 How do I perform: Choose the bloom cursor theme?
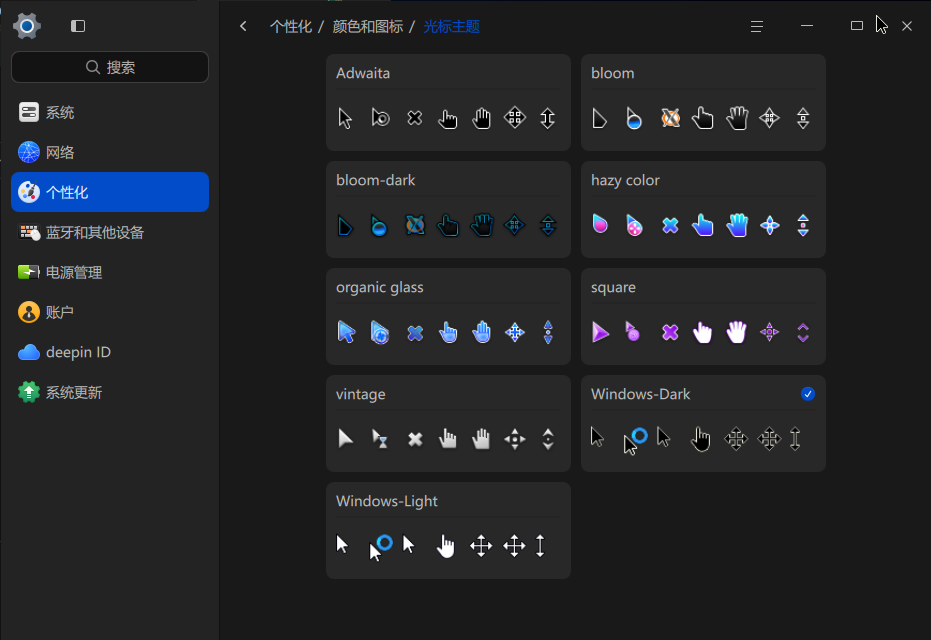click(703, 102)
